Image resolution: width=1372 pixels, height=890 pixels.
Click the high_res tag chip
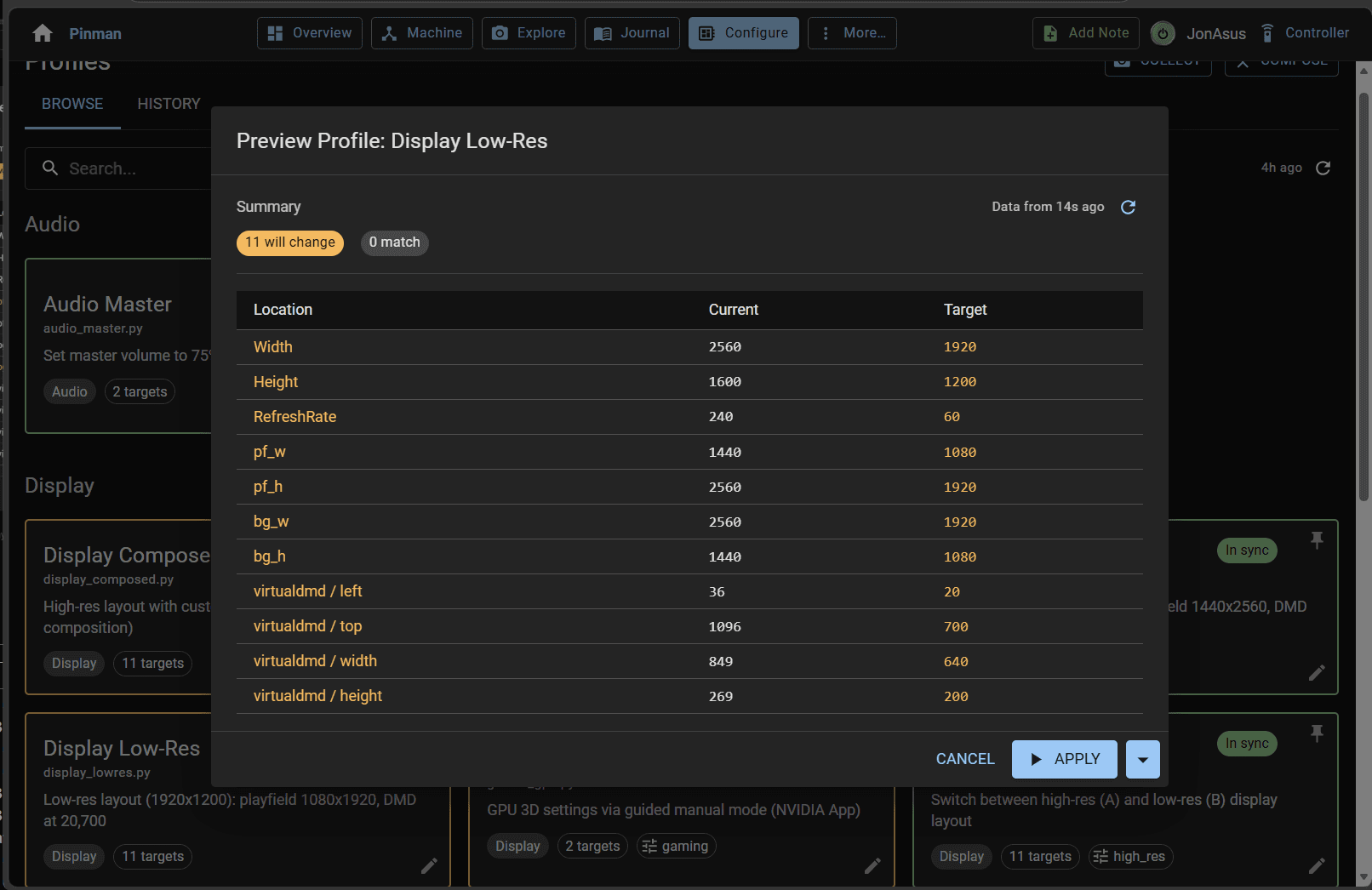(1130, 857)
